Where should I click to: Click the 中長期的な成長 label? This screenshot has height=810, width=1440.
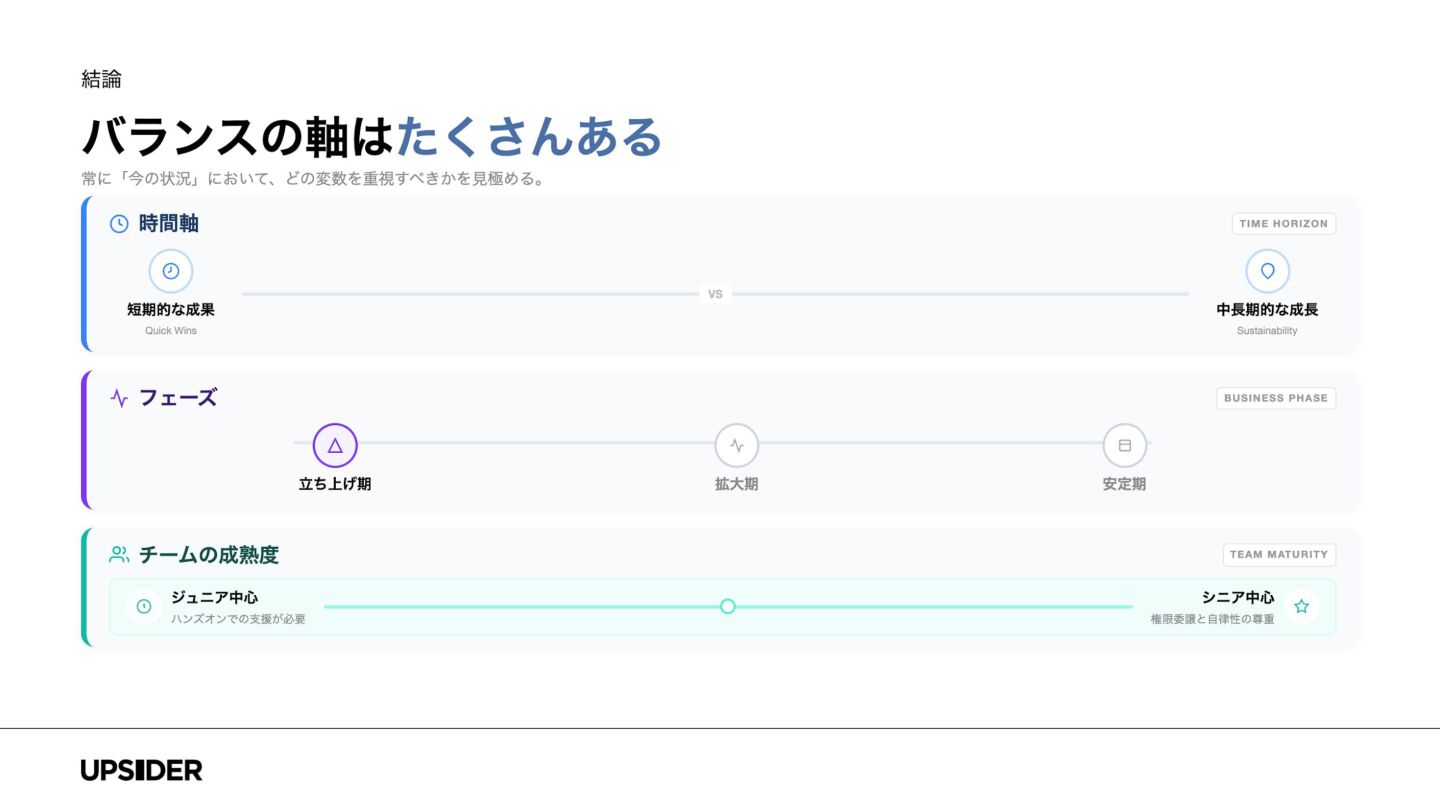(1267, 310)
